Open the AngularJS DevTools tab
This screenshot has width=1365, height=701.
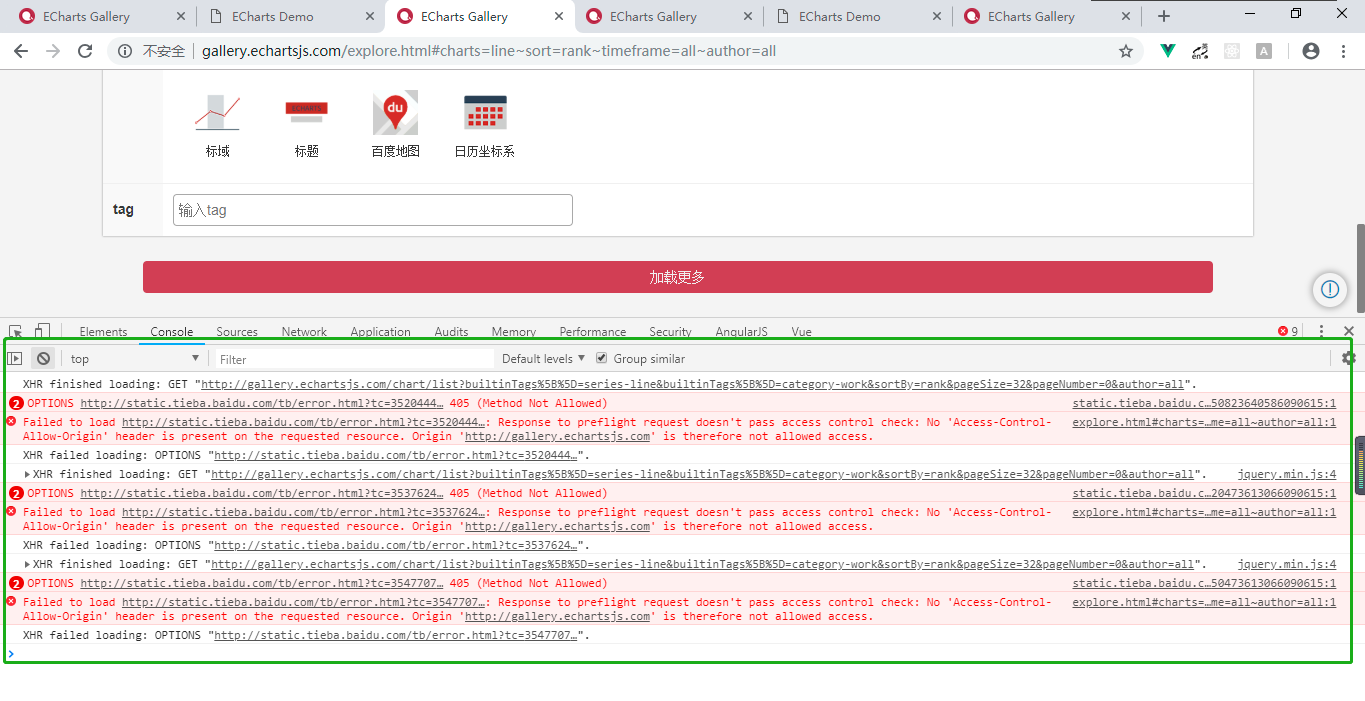[741, 332]
